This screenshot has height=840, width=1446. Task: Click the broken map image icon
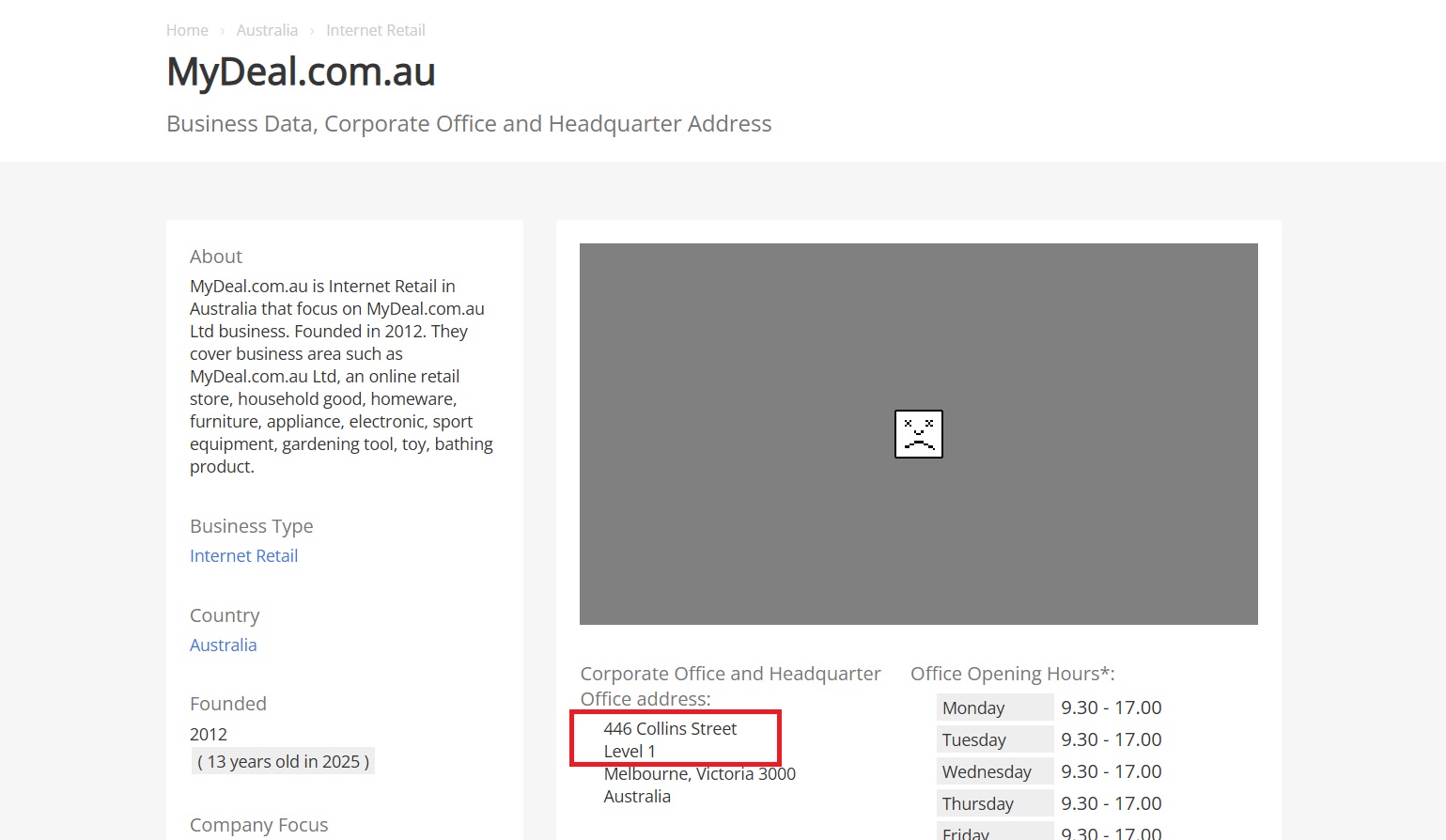918,434
